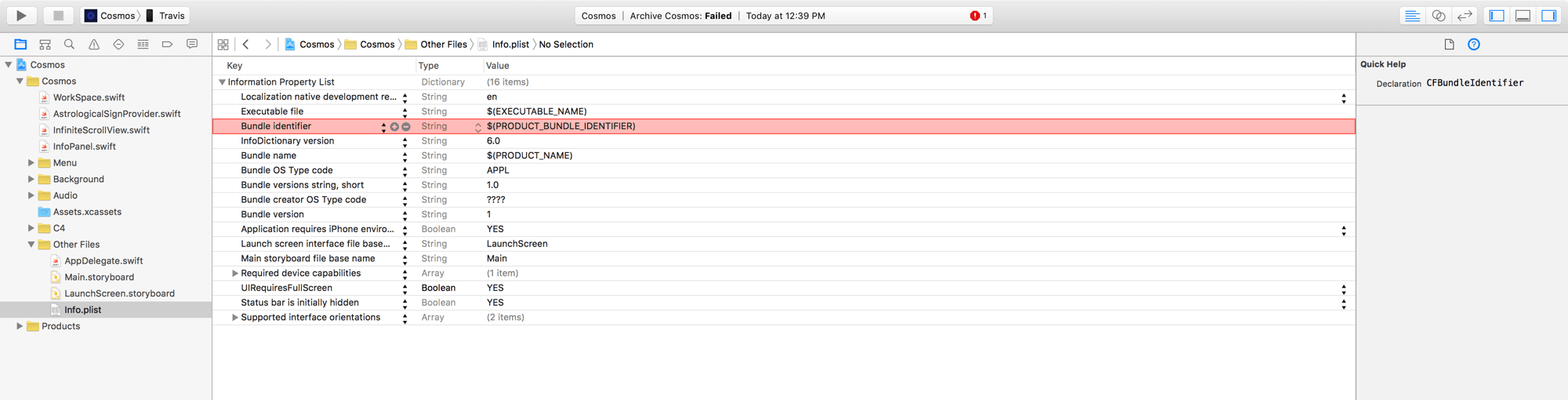This screenshot has height=400, width=1568.
Task: Expand Required device capabilities array
Action: point(234,274)
